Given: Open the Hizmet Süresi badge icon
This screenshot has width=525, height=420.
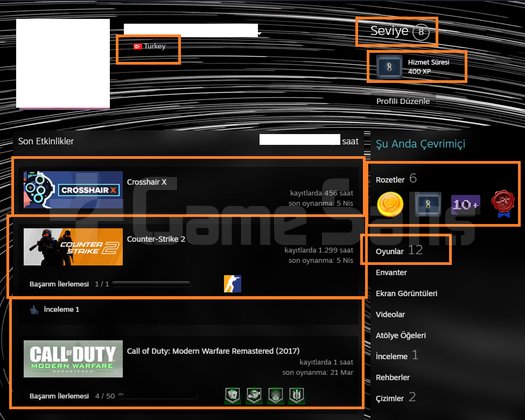Looking at the screenshot, I should 389,67.
